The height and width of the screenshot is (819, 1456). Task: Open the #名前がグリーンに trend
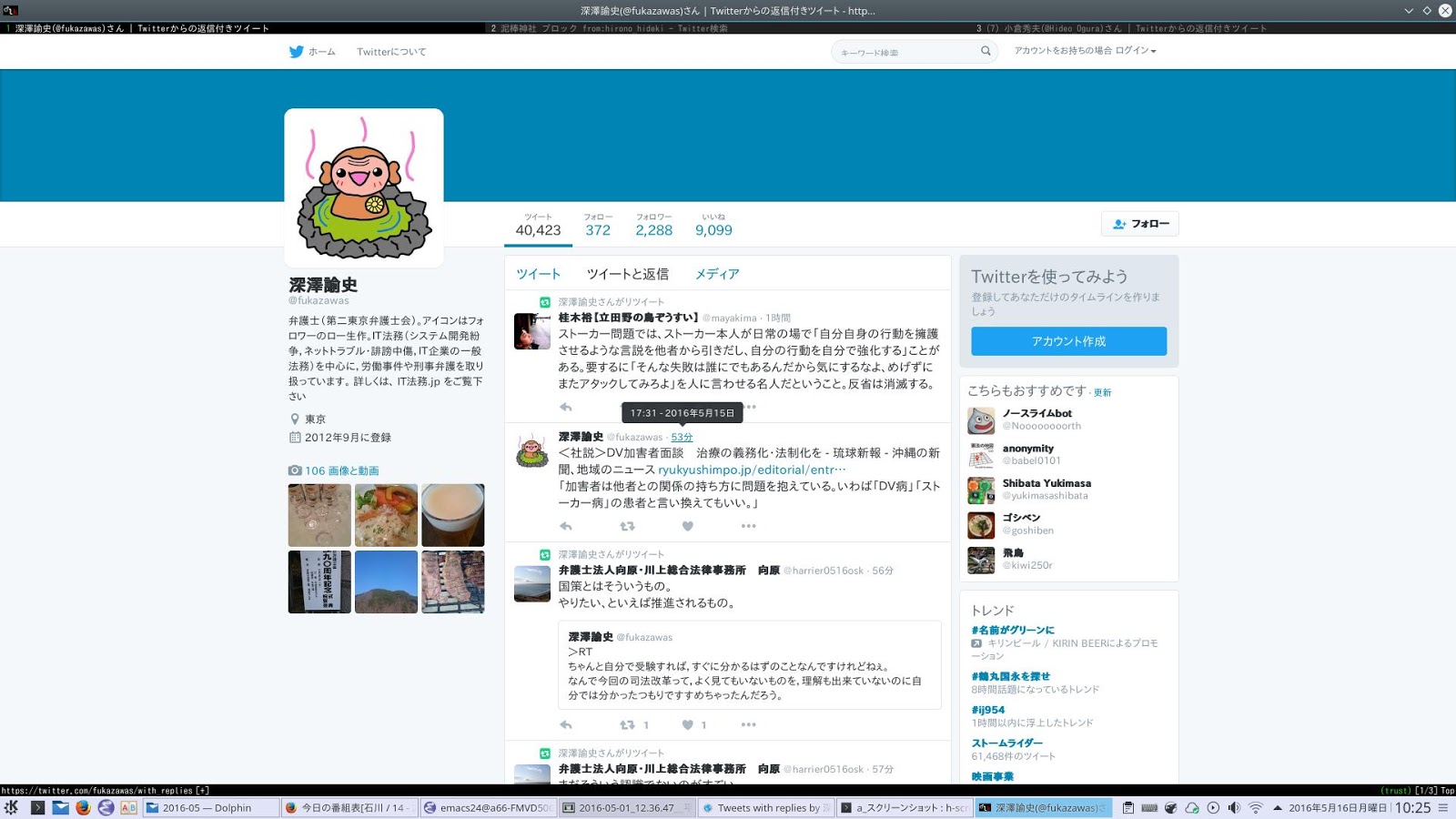(1013, 630)
